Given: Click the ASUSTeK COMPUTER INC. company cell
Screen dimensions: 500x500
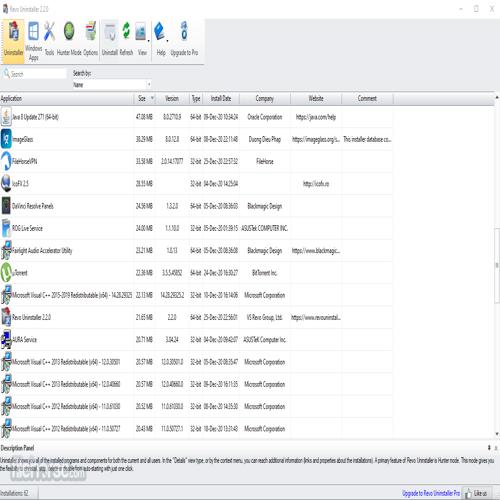Looking at the screenshot, I should (x=264, y=228).
